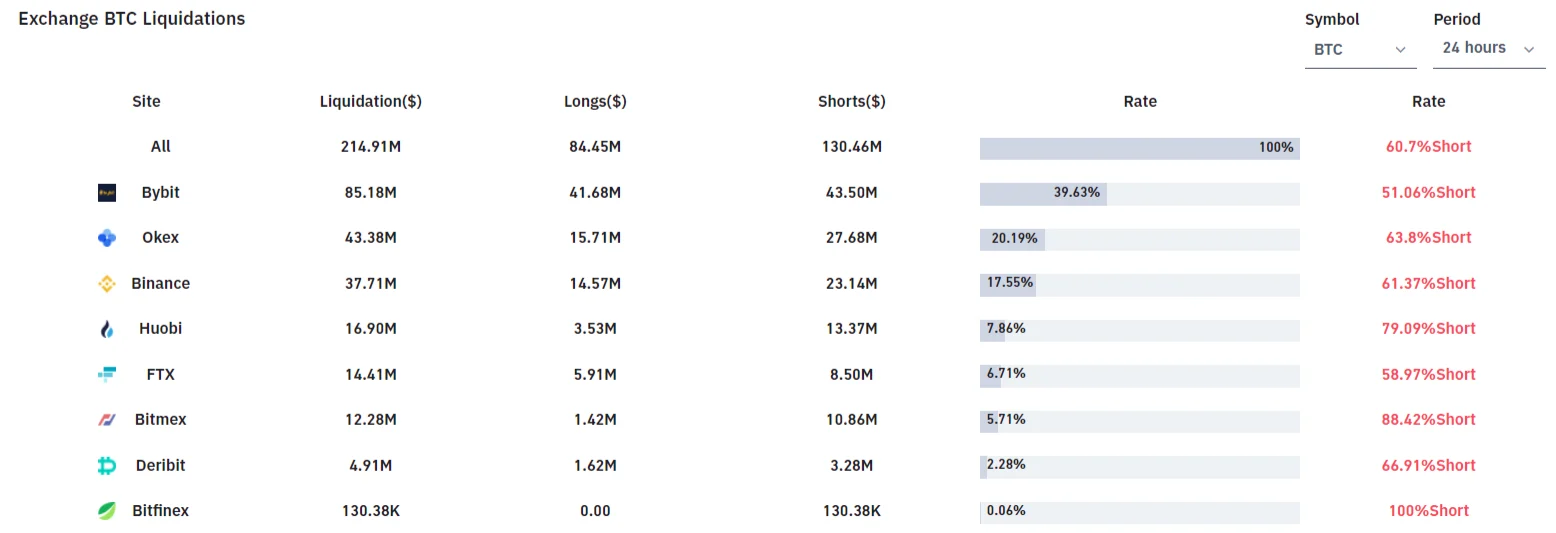The image size is (1556, 533).
Task: Select the Site column header
Action: [146, 101]
